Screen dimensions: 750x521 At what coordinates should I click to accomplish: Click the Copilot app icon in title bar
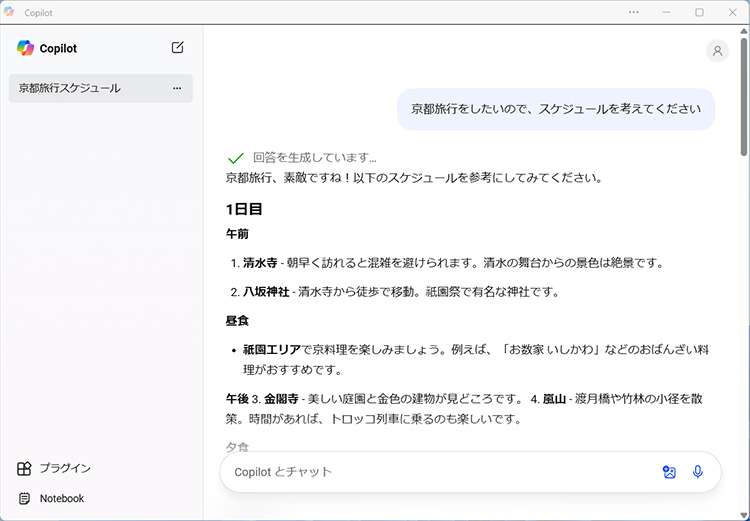[x=10, y=12]
